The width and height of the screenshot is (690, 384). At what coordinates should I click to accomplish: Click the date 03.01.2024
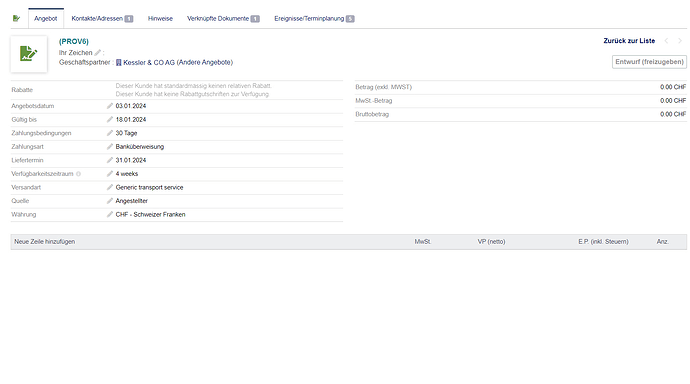pyautogui.click(x=131, y=106)
